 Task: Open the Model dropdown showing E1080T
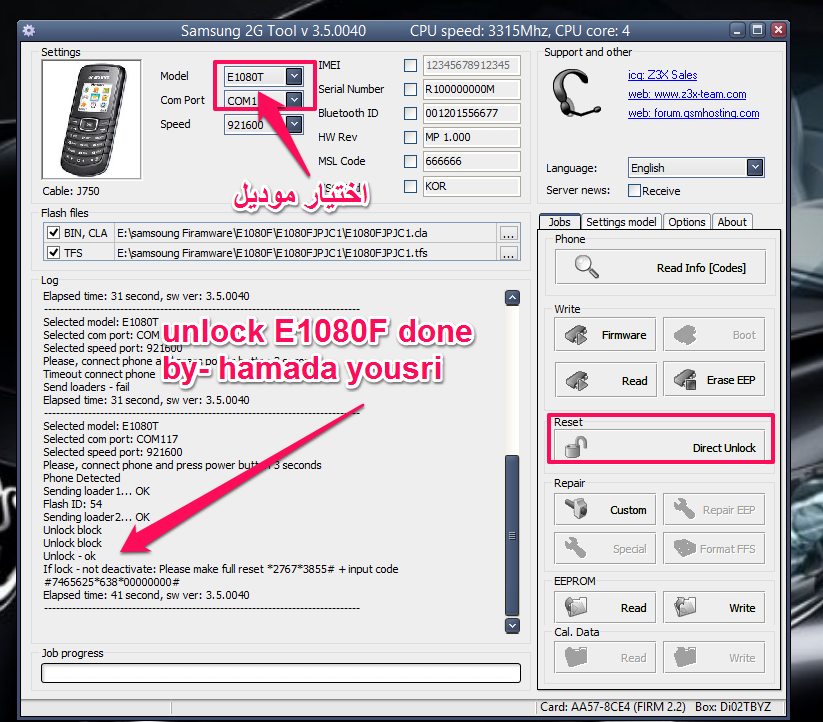(x=293, y=76)
